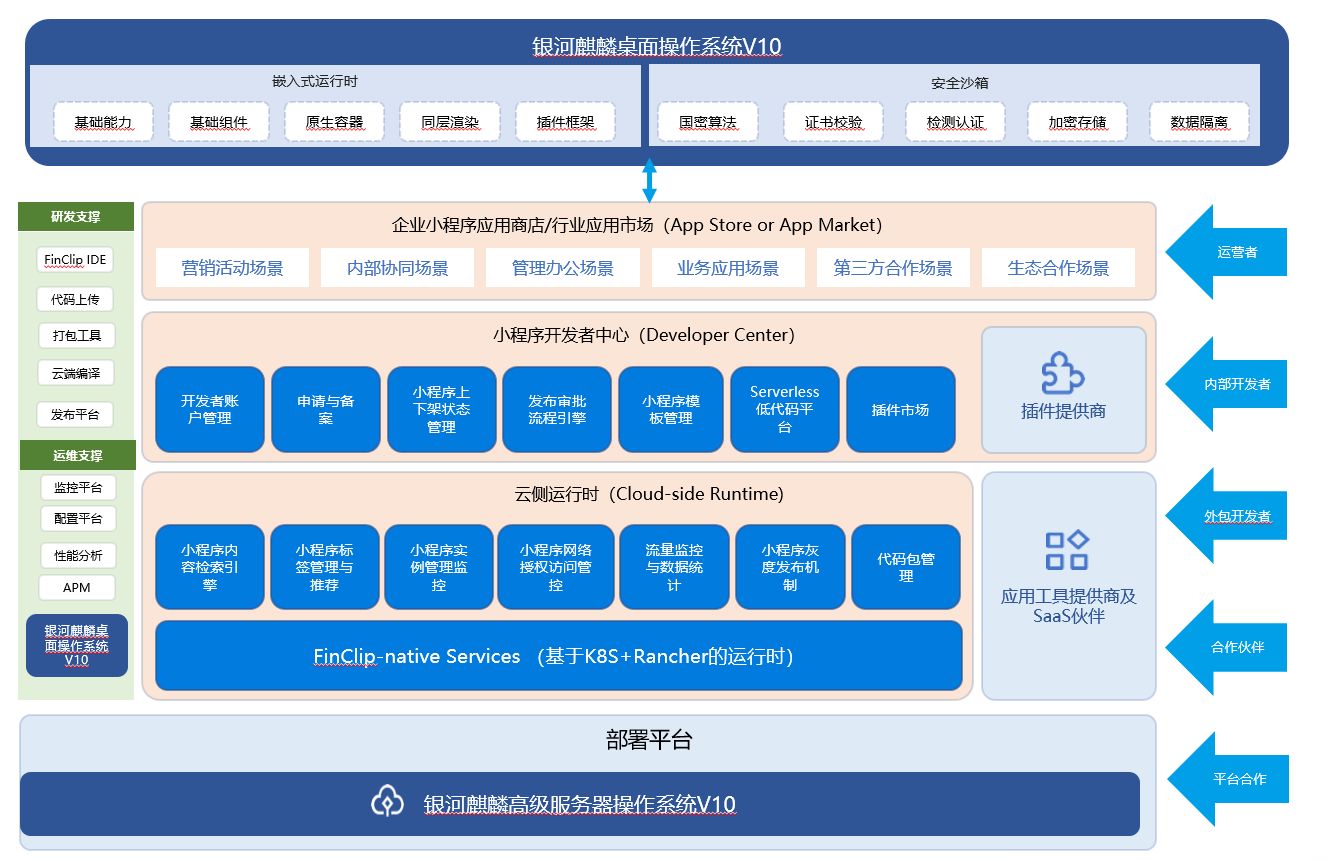Image resolution: width=1331 pixels, height=860 pixels.
Task: Click the puzzle piece icon above 插件提供商
Action: tap(1063, 373)
